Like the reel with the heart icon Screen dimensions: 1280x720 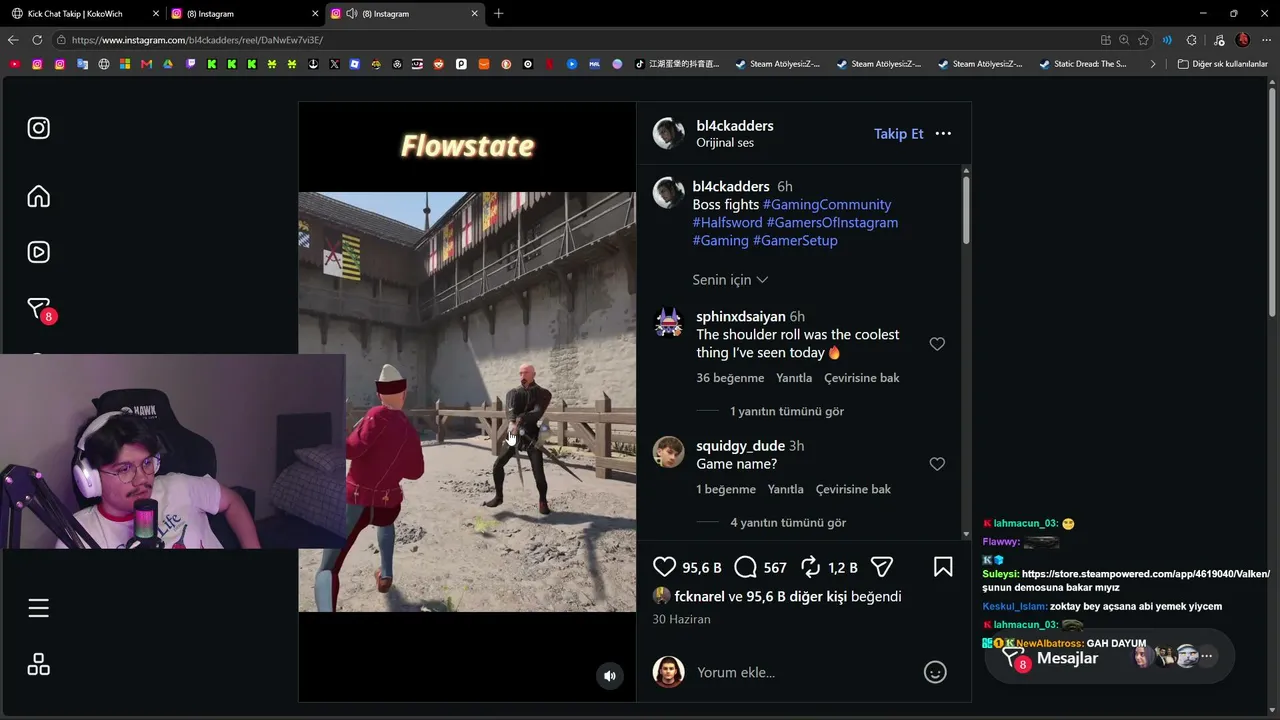click(664, 567)
